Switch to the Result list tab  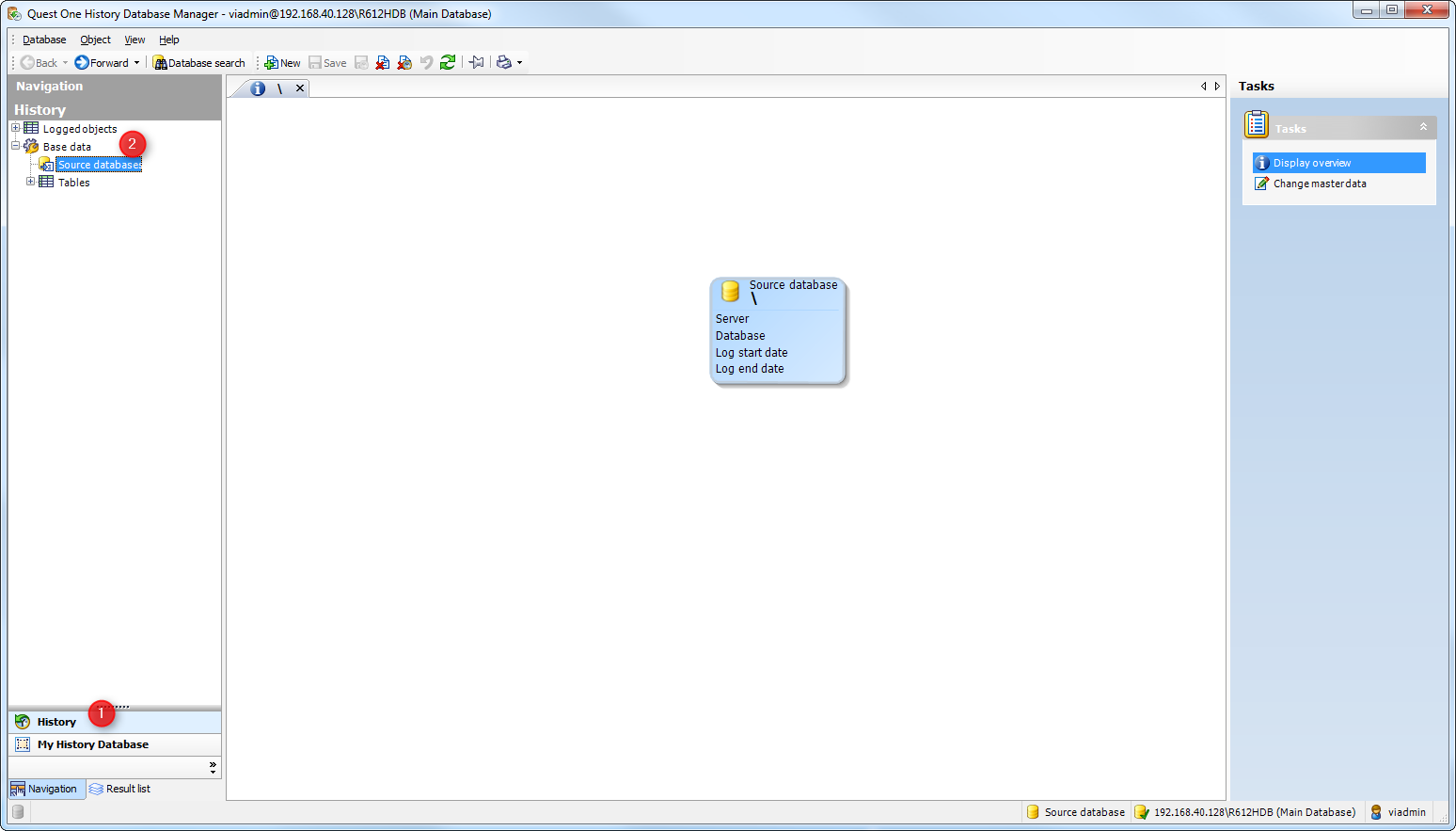click(120, 789)
